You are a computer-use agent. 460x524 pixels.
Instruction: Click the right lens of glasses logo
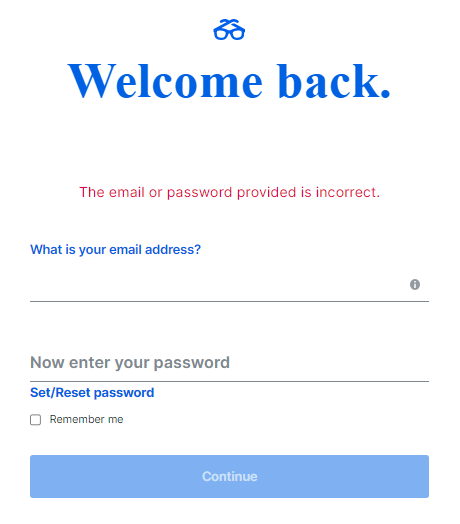click(237, 33)
